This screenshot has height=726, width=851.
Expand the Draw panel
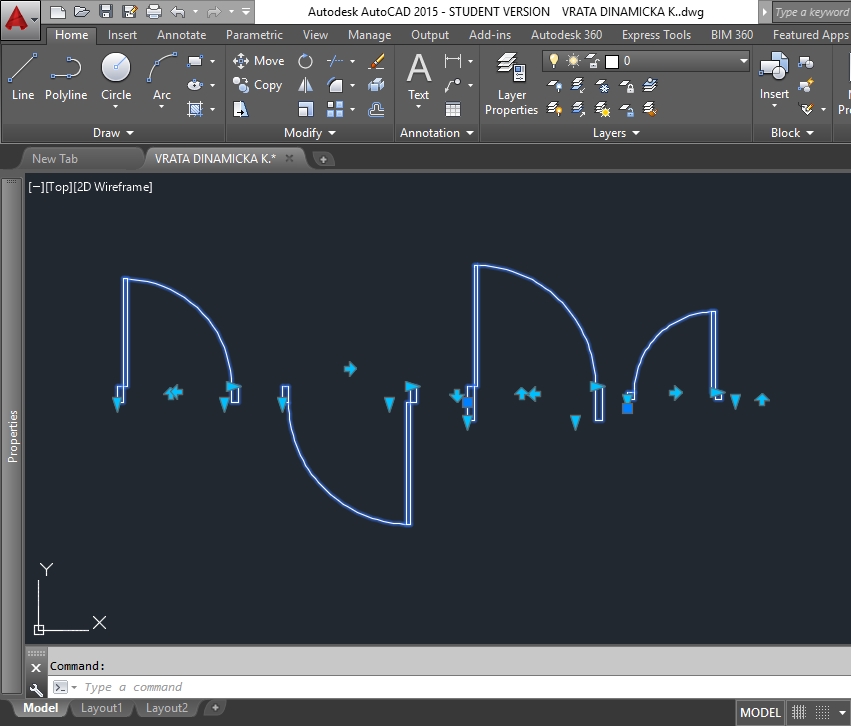113,133
